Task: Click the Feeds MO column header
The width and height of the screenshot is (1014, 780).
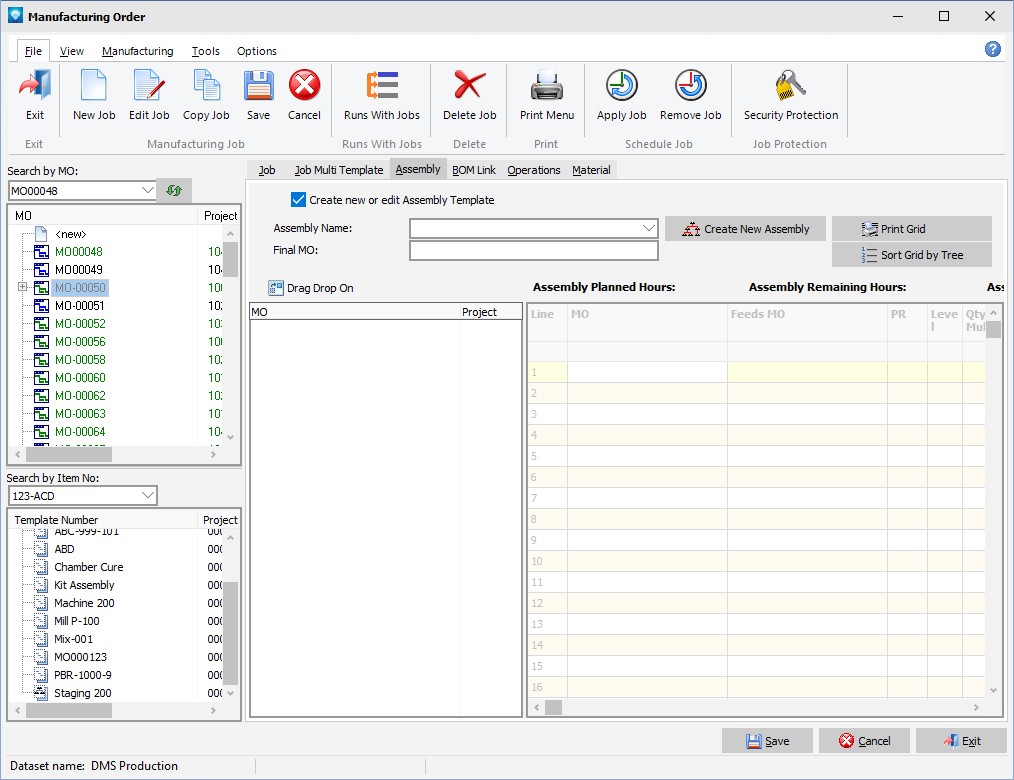Action: 807,322
